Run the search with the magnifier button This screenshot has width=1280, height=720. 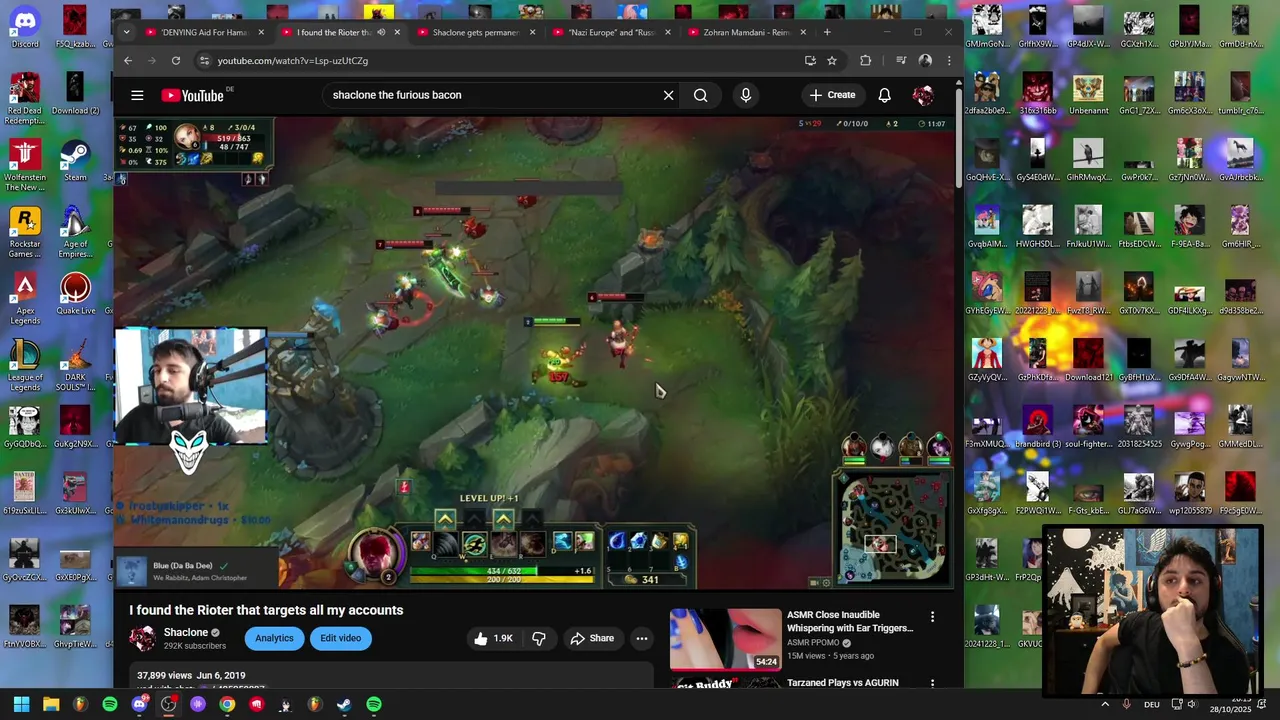tap(700, 95)
